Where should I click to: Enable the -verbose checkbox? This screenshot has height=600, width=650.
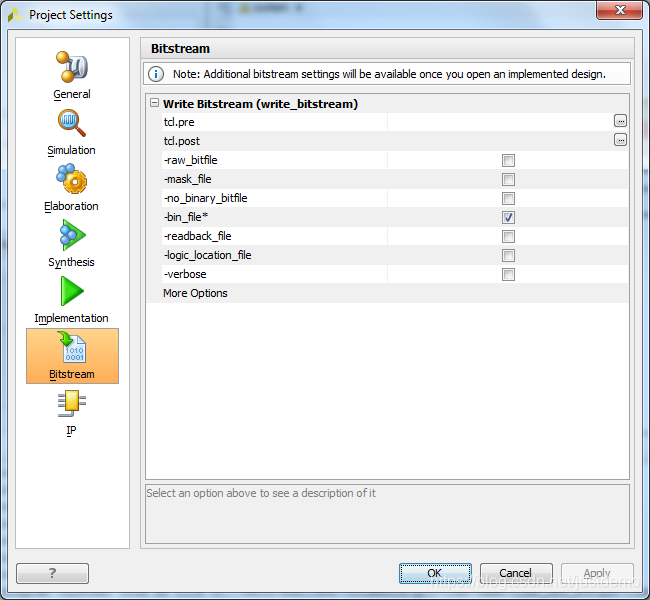508,274
